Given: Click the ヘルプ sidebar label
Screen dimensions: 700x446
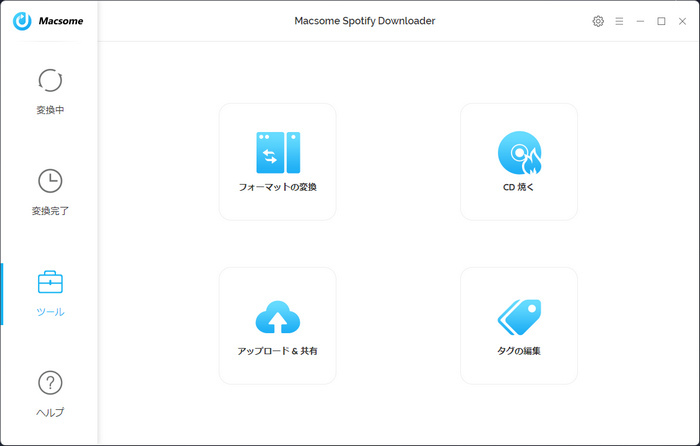Looking at the screenshot, I should pyautogui.click(x=50, y=412).
